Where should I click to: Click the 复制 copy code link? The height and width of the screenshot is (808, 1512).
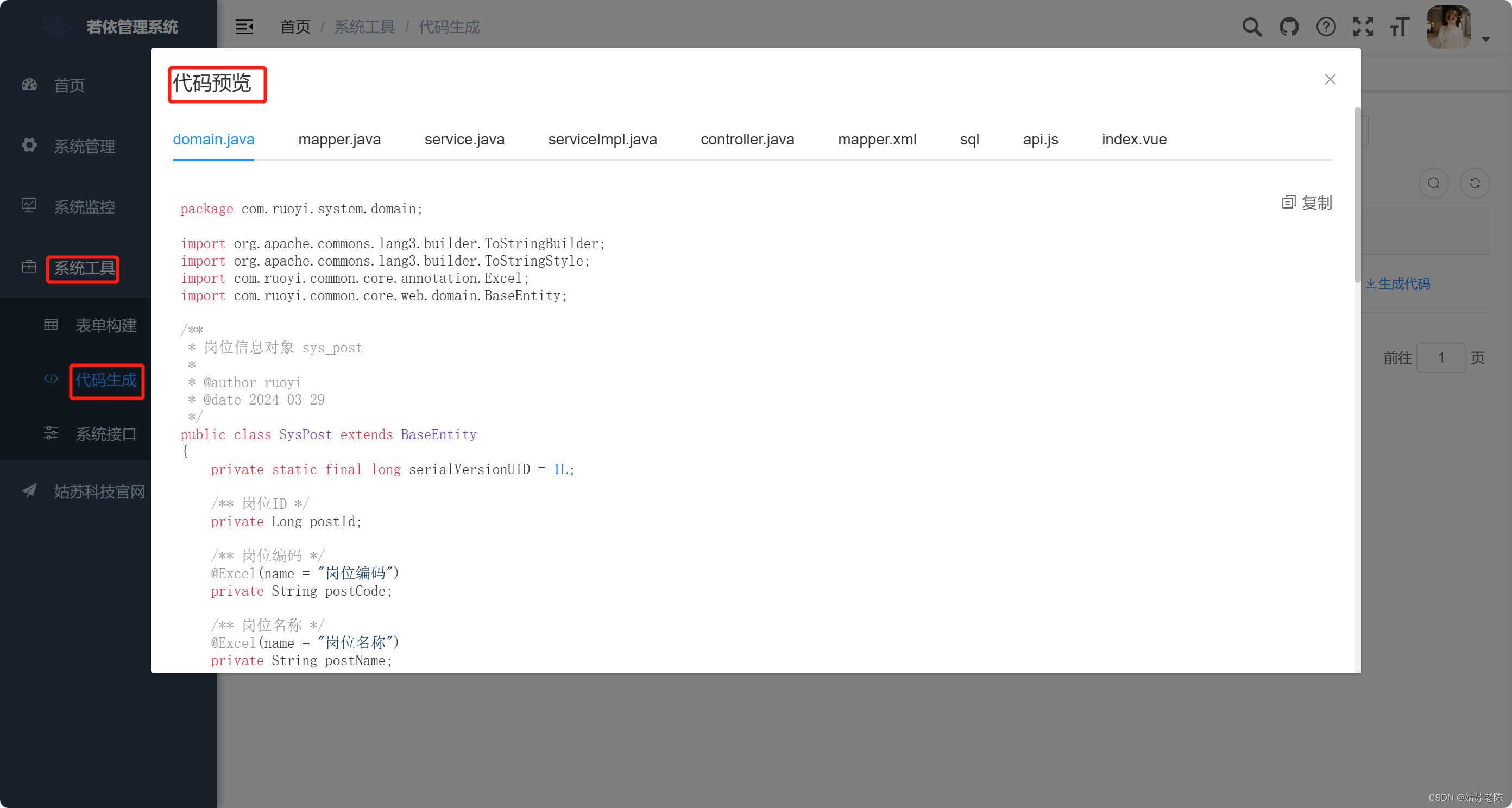click(x=1316, y=203)
